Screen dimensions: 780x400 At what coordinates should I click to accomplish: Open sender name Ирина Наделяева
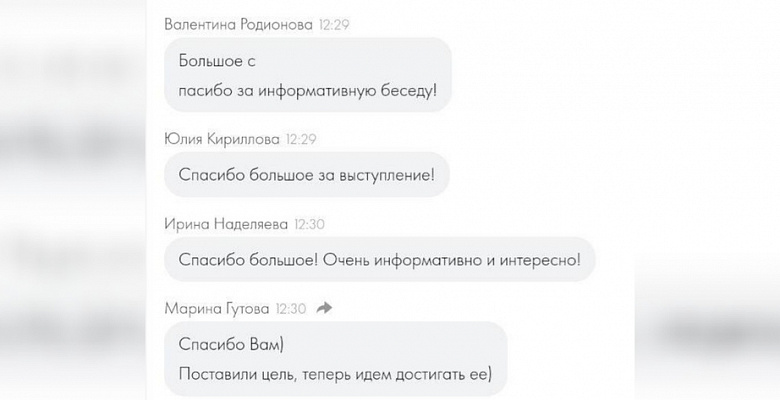(x=226, y=224)
